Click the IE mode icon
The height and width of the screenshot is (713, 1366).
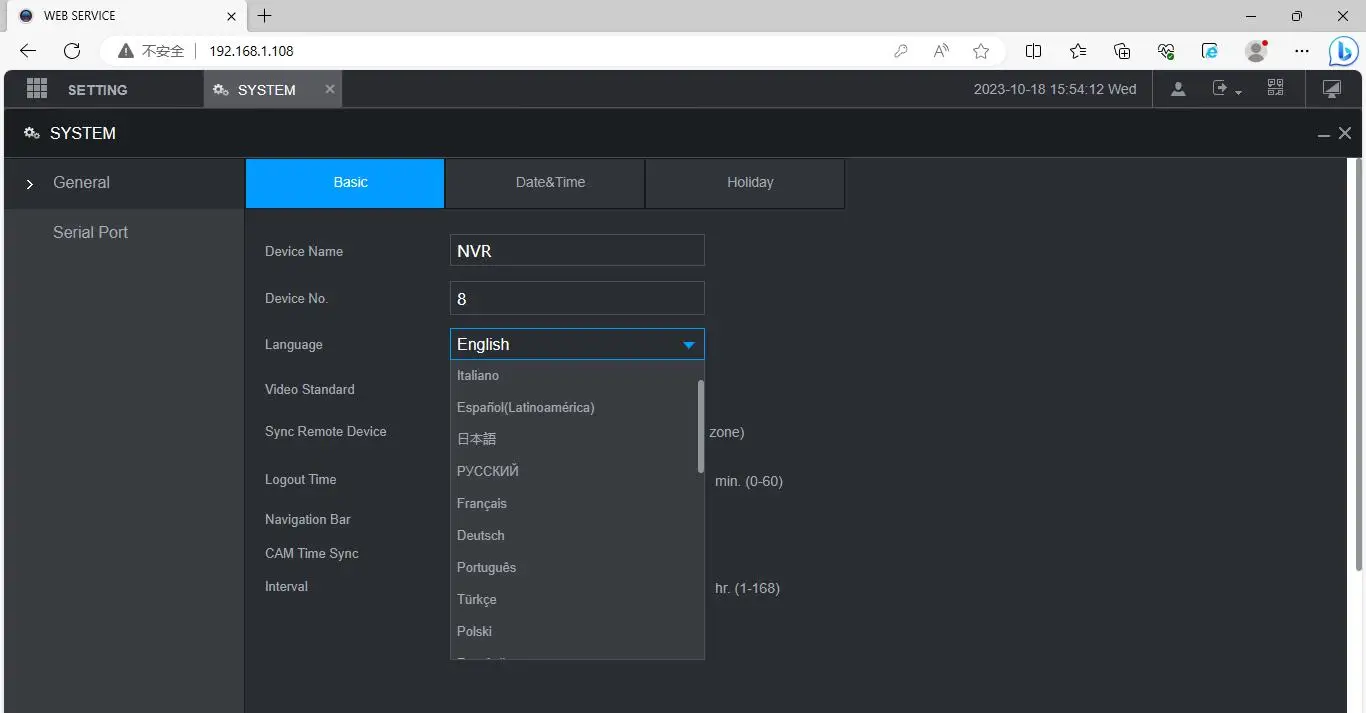[1210, 51]
